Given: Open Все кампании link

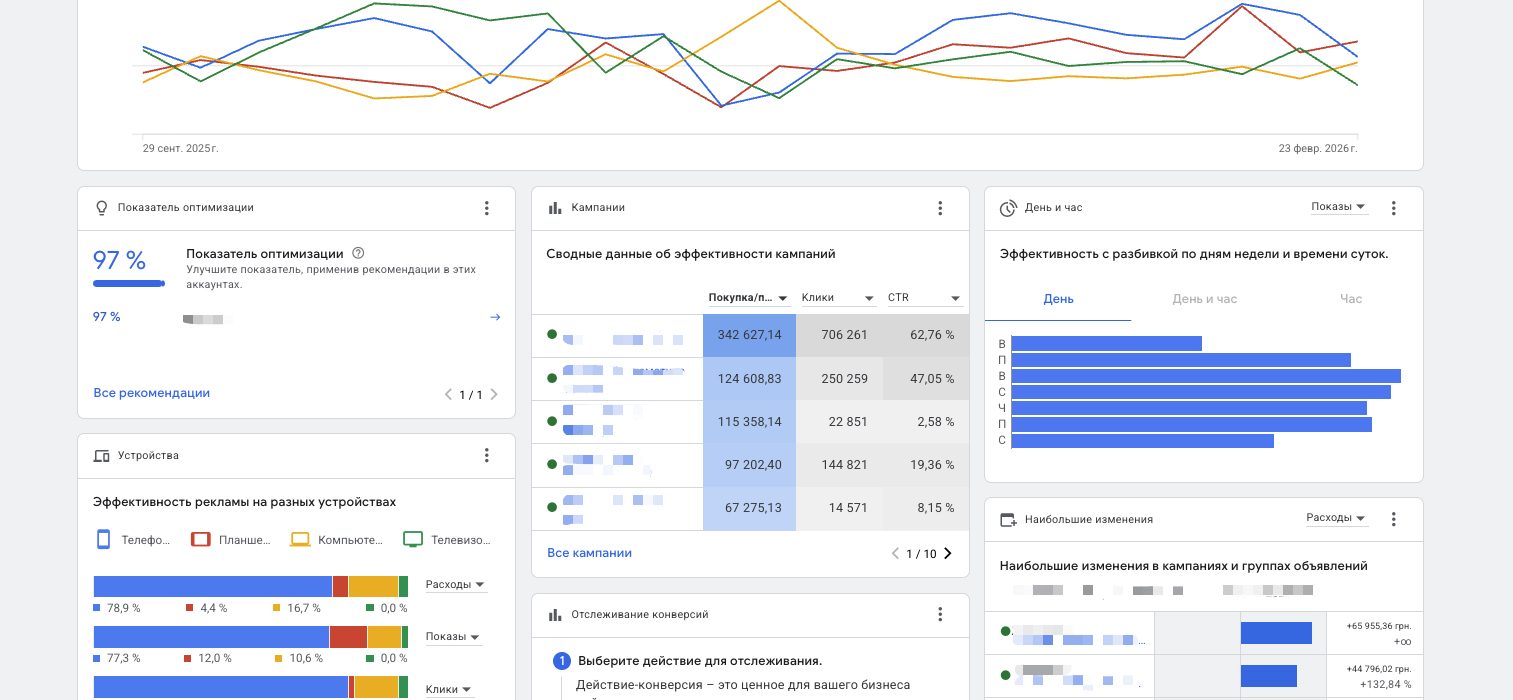Looking at the screenshot, I should [x=589, y=553].
